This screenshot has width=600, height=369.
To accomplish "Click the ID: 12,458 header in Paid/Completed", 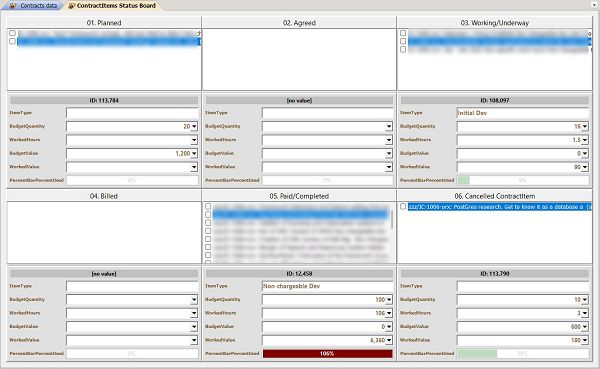I will [299, 274].
